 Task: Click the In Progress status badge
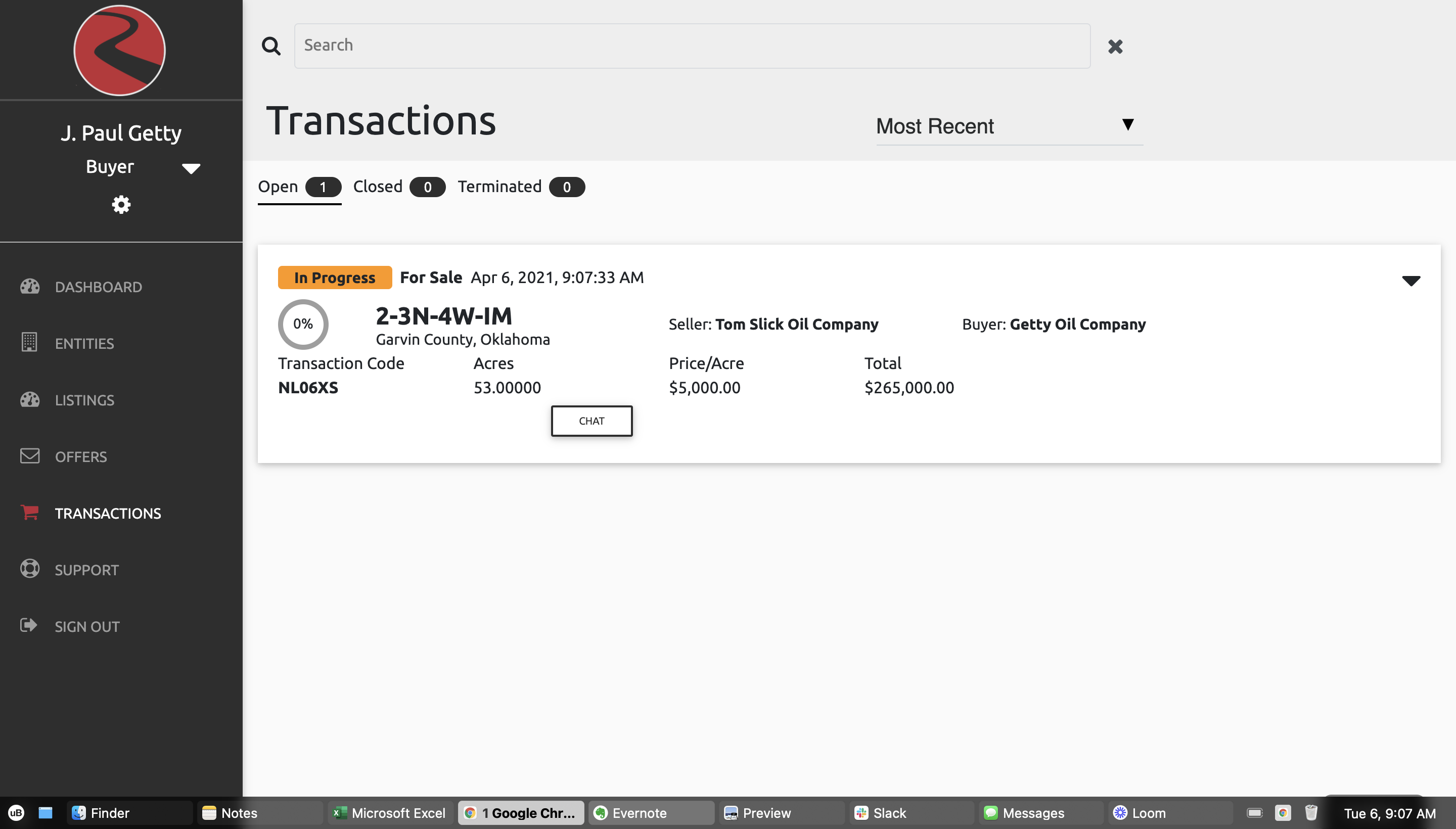click(334, 278)
